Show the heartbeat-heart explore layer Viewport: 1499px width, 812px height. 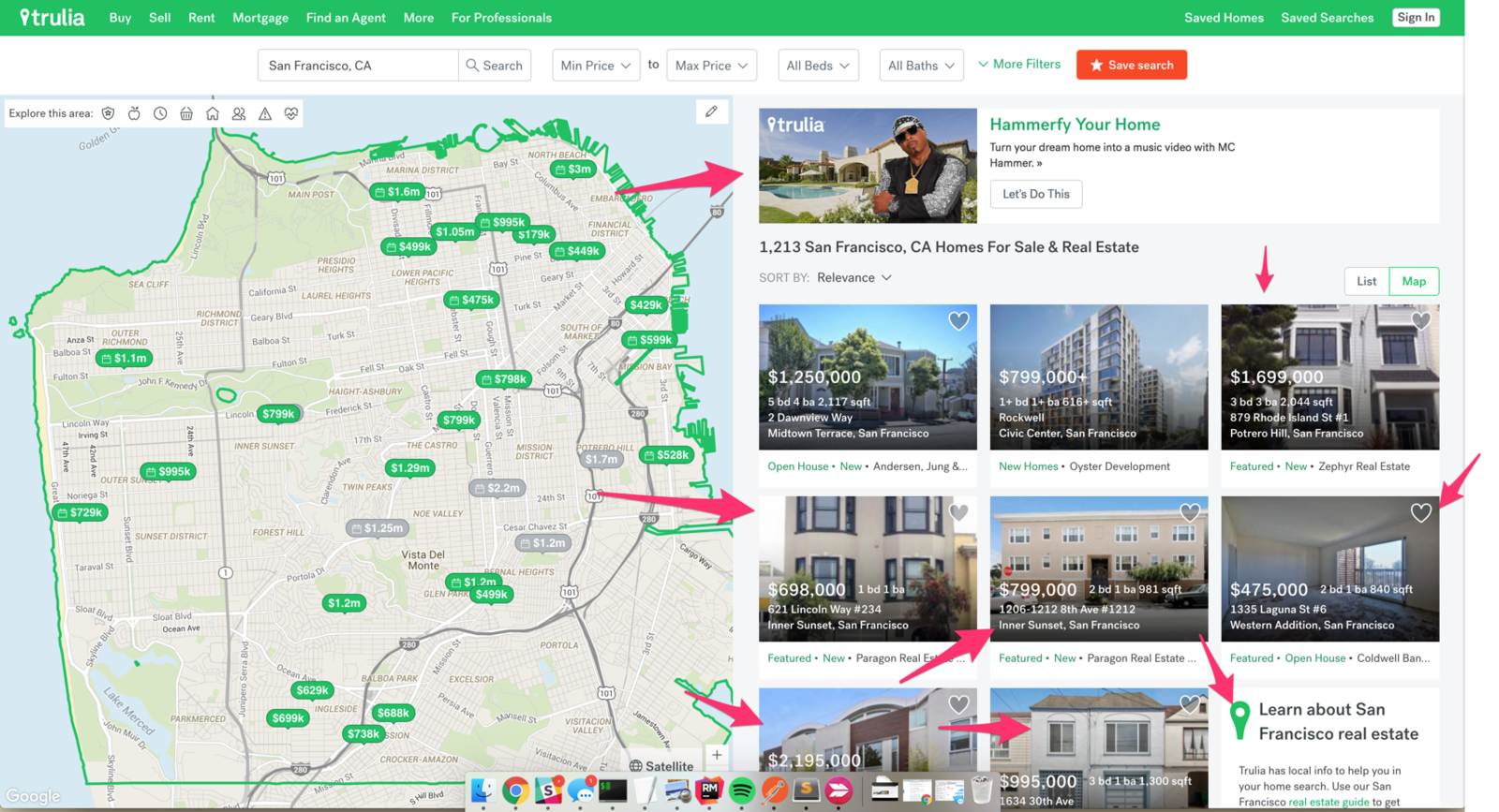pos(291,113)
